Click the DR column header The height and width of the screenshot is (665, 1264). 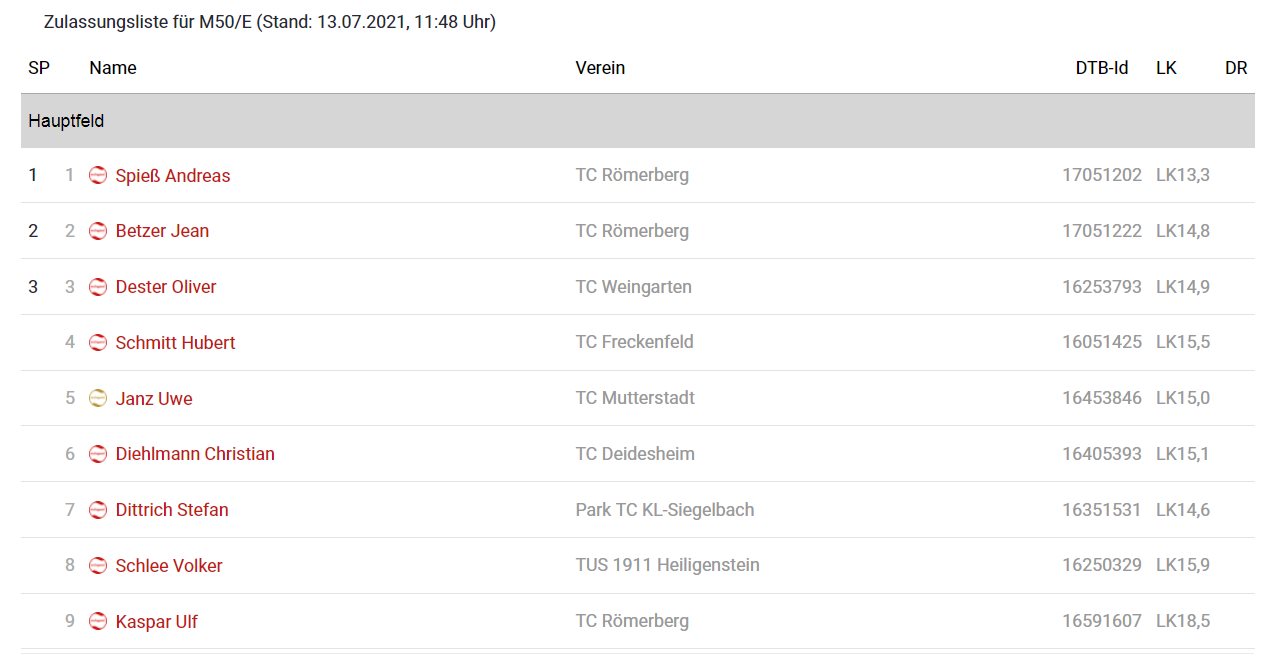1236,68
